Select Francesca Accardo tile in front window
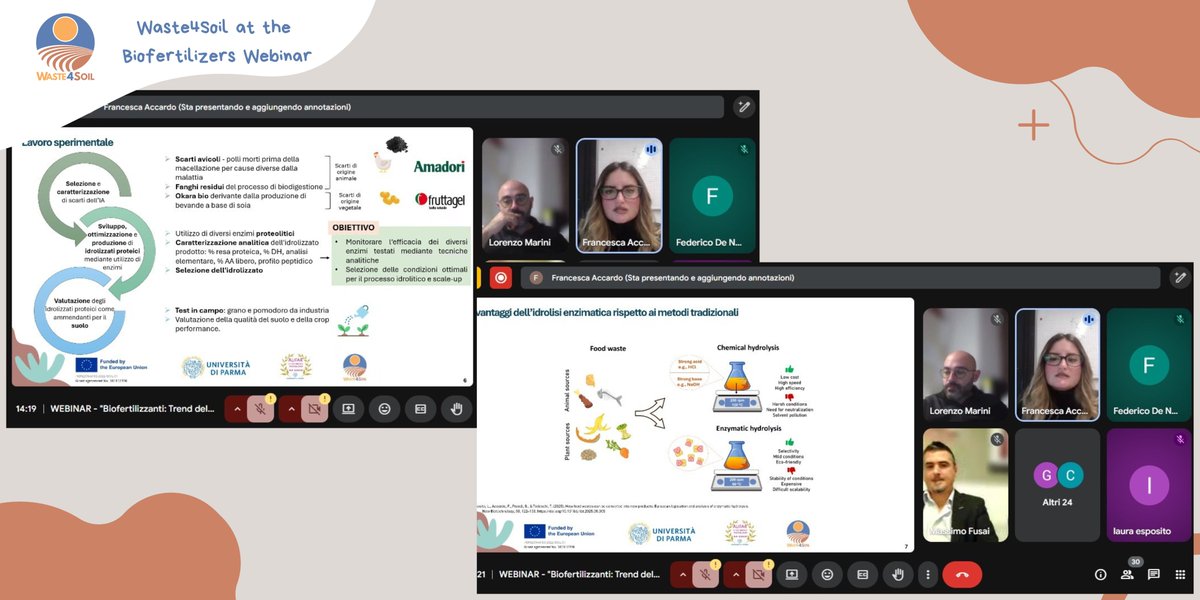1200x600 pixels. point(1057,365)
